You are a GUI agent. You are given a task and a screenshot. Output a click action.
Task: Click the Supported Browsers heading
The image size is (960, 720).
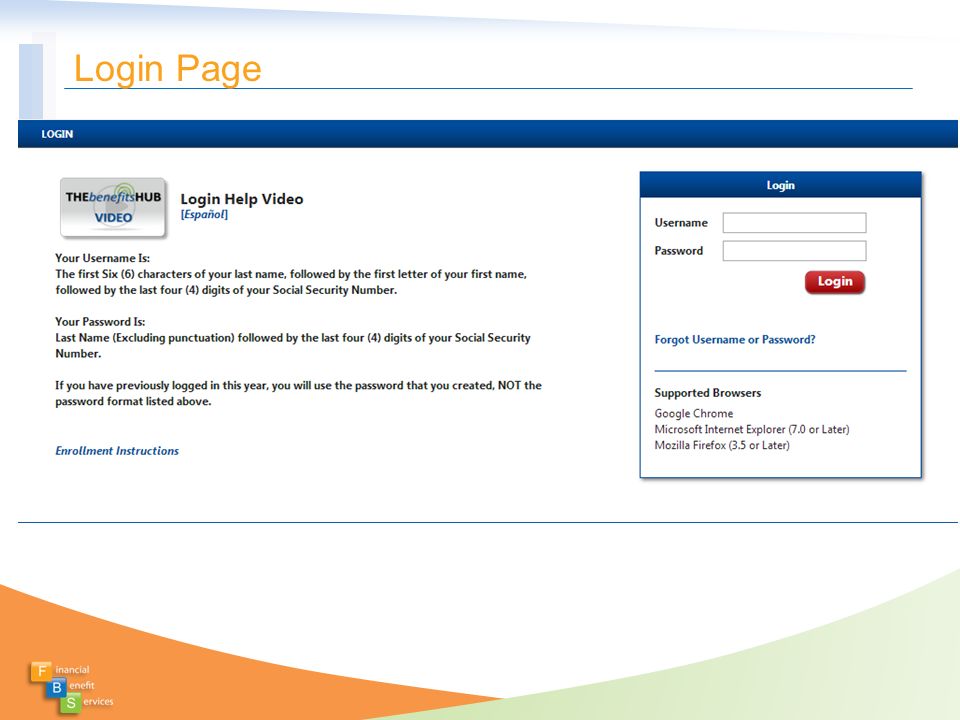coord(708,392)
